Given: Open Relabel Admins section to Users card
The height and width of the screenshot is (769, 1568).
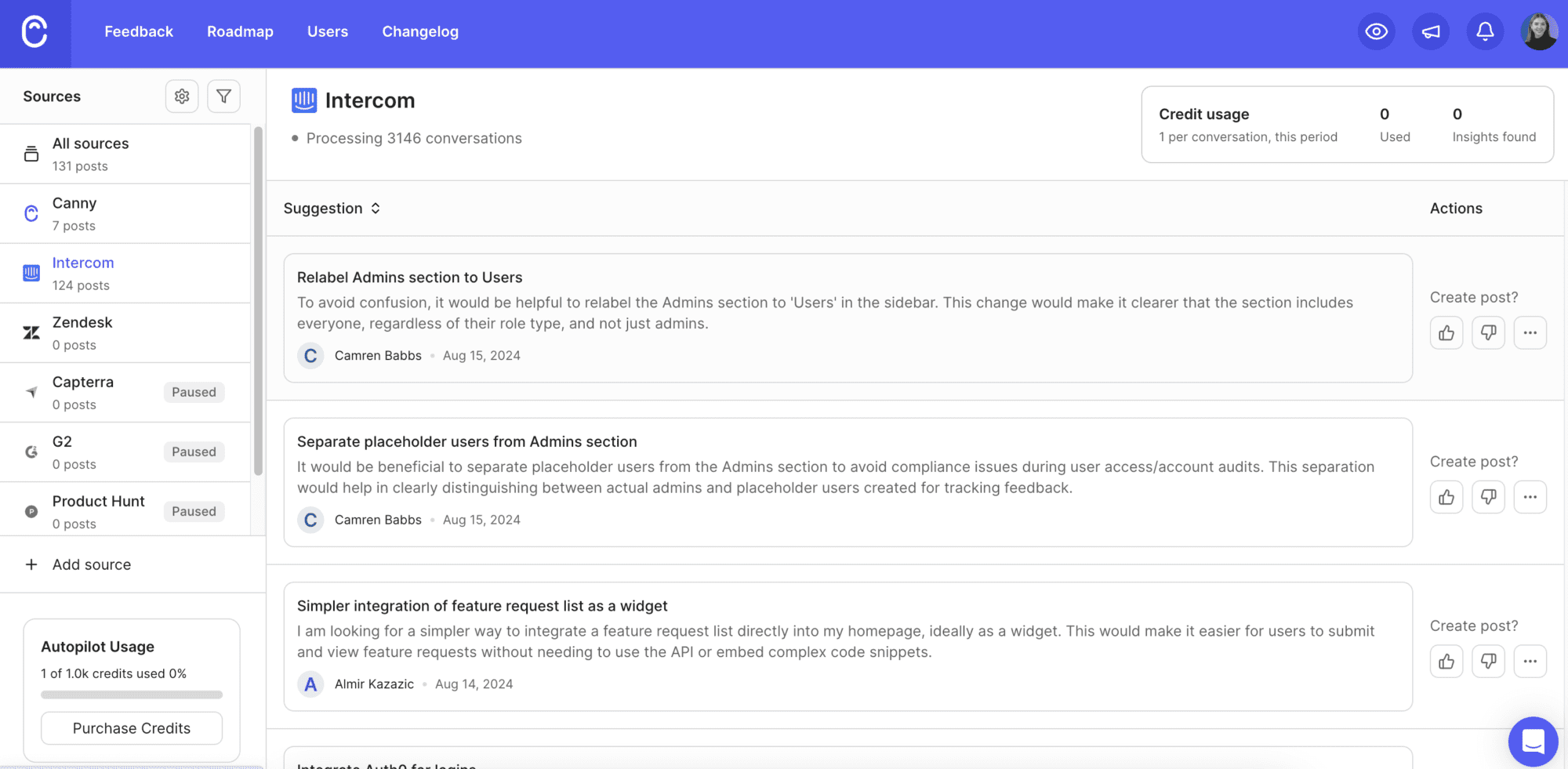Looking at the screenshot, I should 848,318.
